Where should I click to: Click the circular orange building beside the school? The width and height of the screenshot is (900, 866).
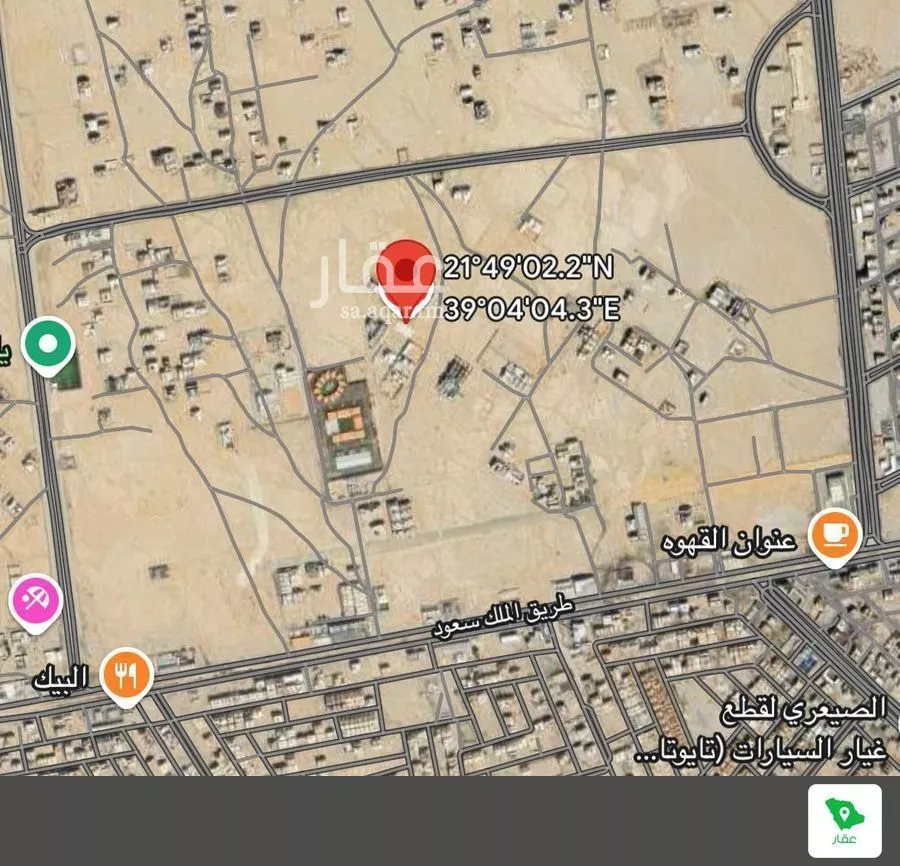click(x=328, y=387)
